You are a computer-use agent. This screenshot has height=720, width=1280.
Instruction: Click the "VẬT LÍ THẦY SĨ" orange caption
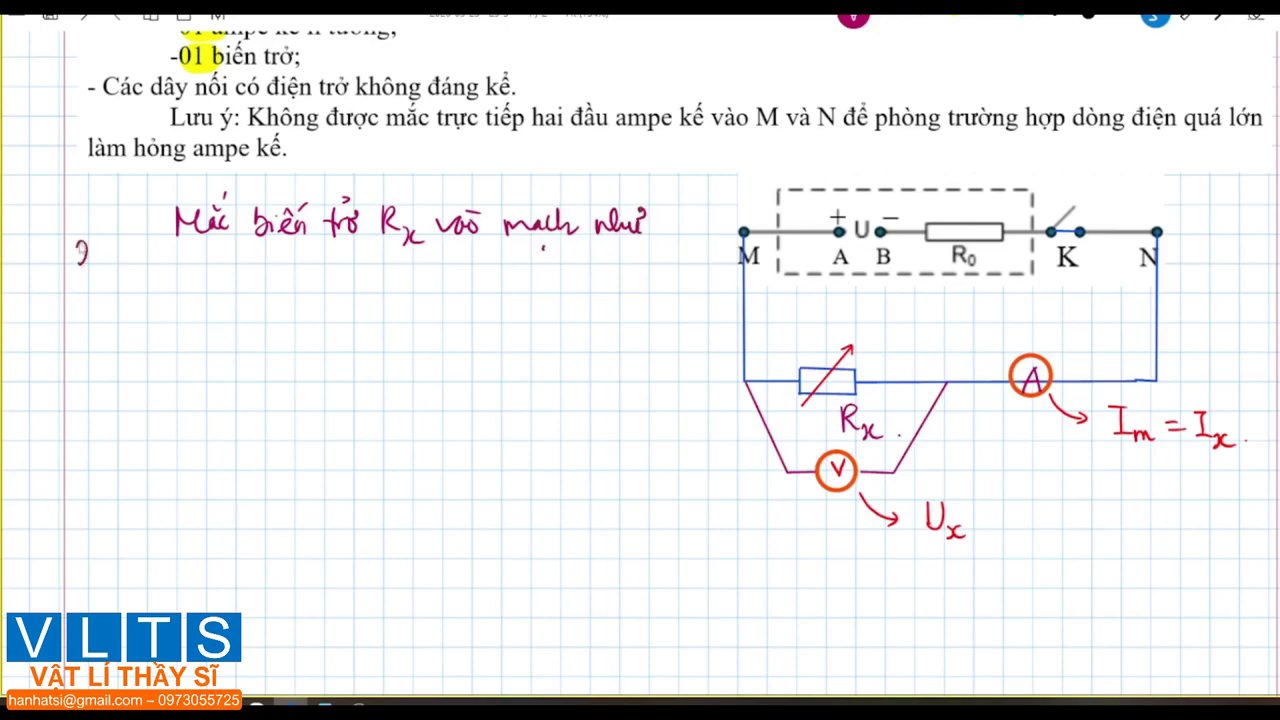tap(124, 676)
